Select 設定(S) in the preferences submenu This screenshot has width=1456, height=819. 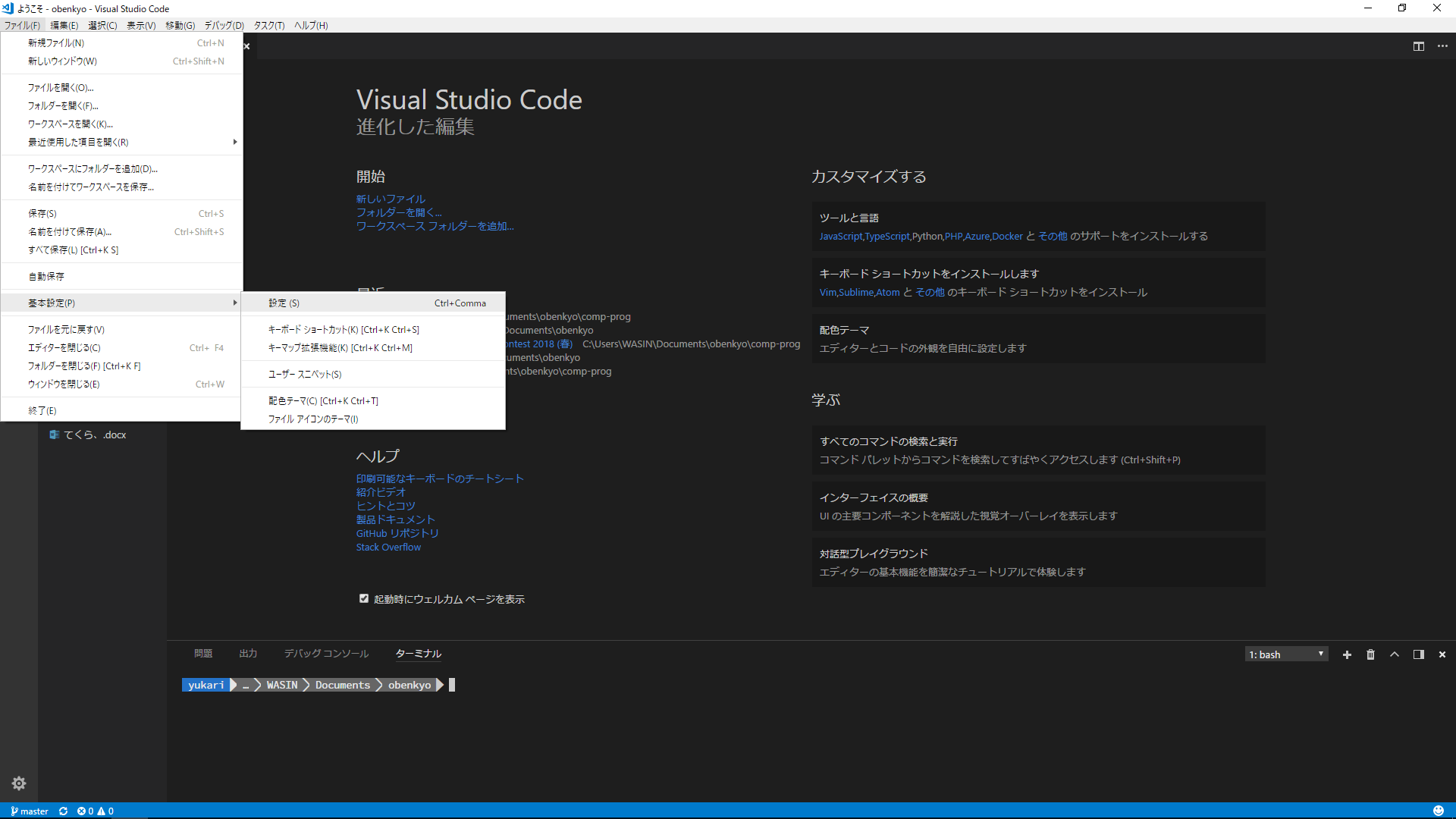click(284, 303)
